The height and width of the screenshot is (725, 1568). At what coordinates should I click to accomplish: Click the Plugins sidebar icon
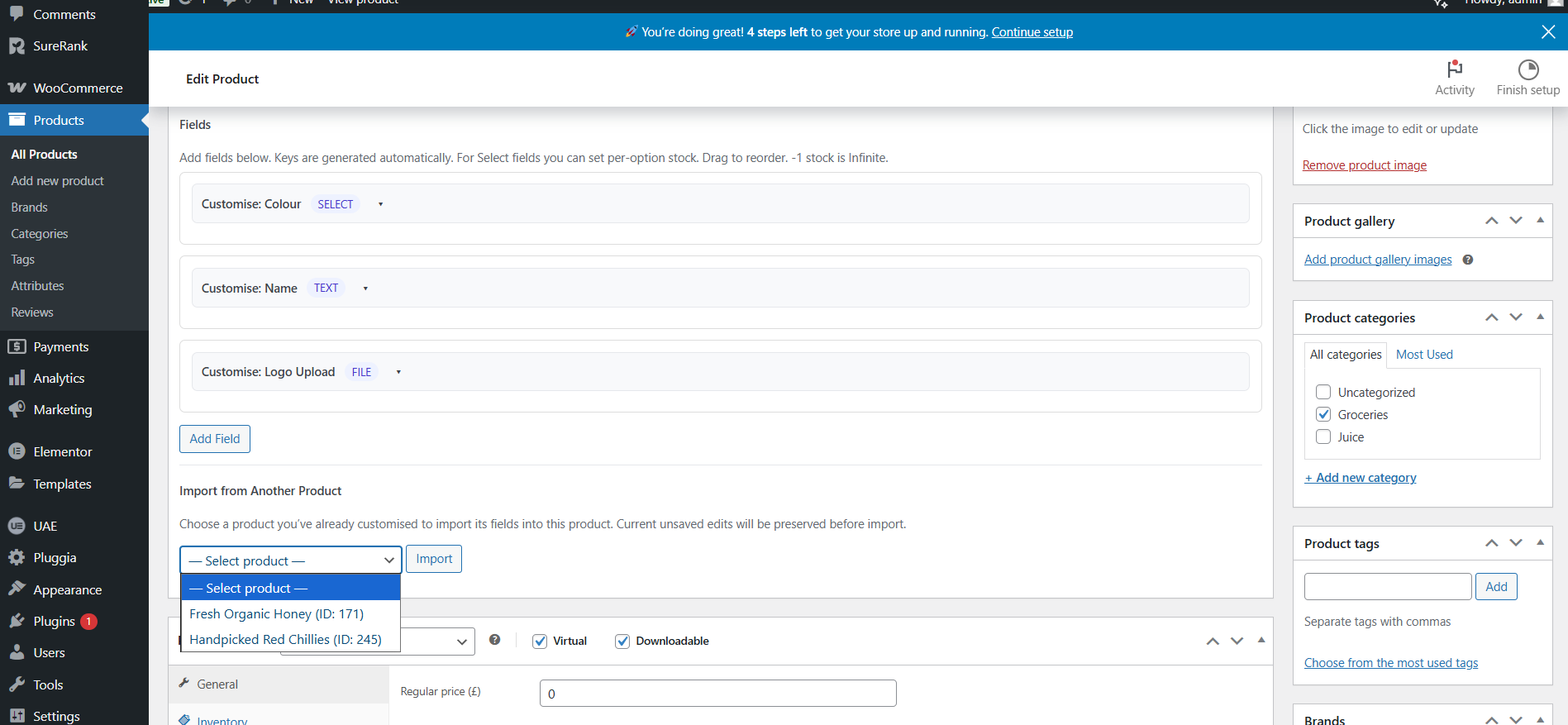(x=17, y=621)
